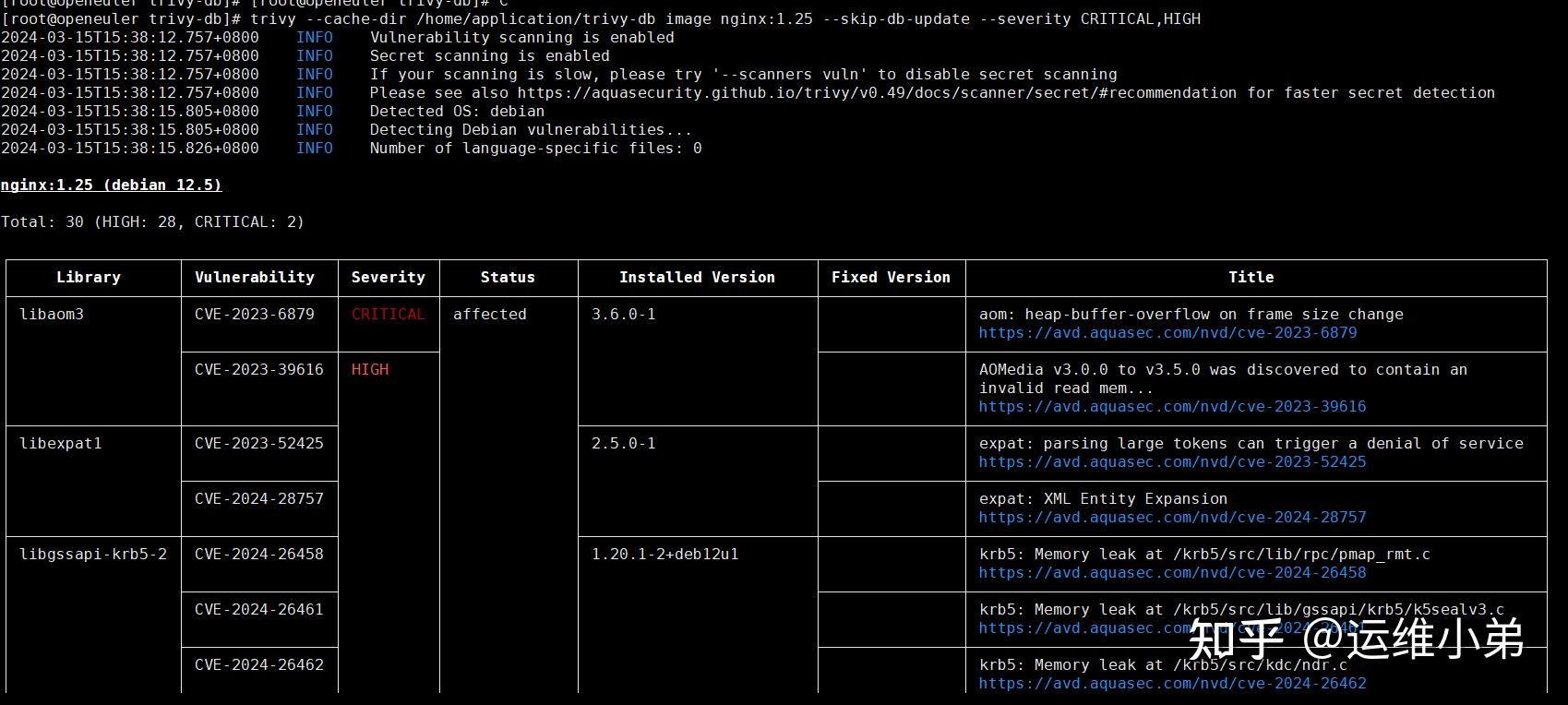Click the cve-2023-52425 advisory URL

[x=1172, y=462]
